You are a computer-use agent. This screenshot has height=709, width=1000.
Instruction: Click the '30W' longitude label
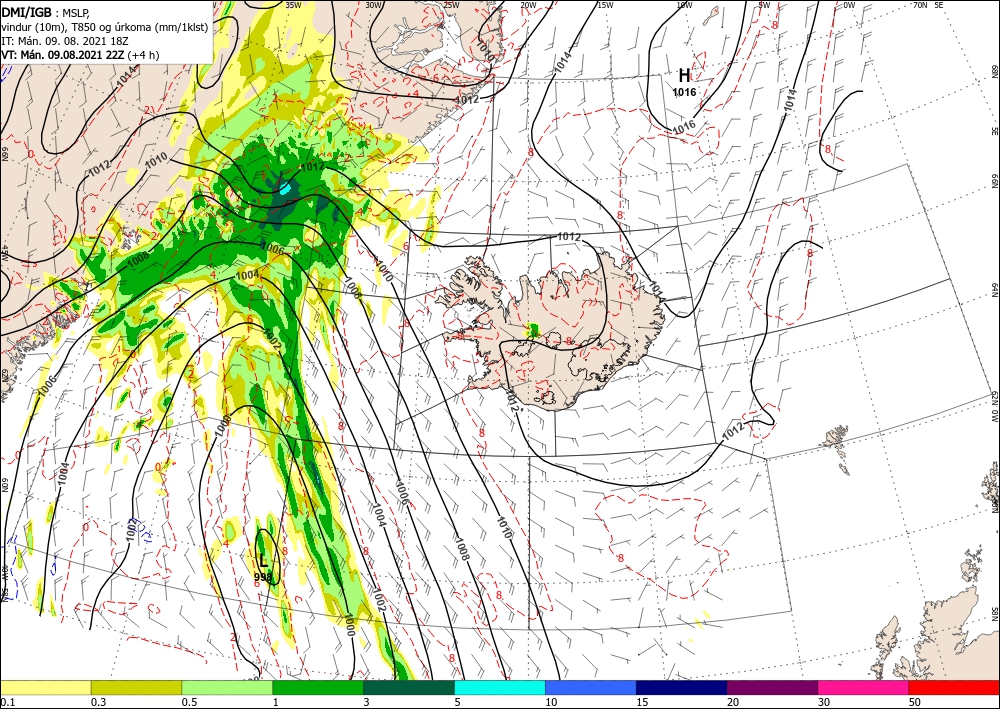(x=374, y=5)
